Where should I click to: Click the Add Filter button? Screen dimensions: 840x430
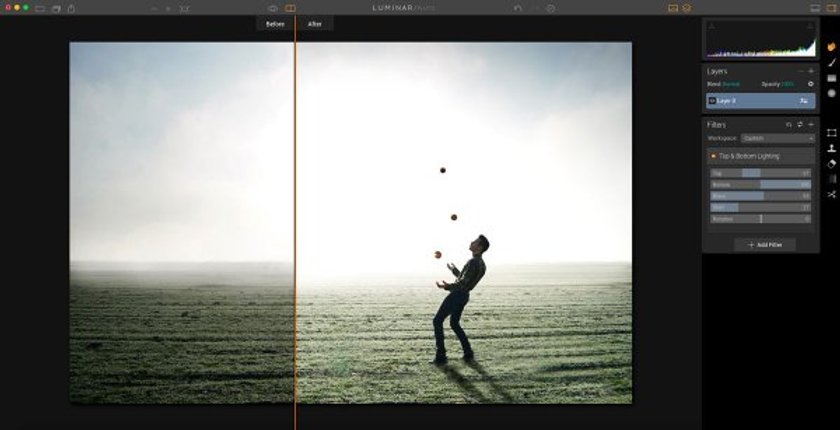pos(765,245)
